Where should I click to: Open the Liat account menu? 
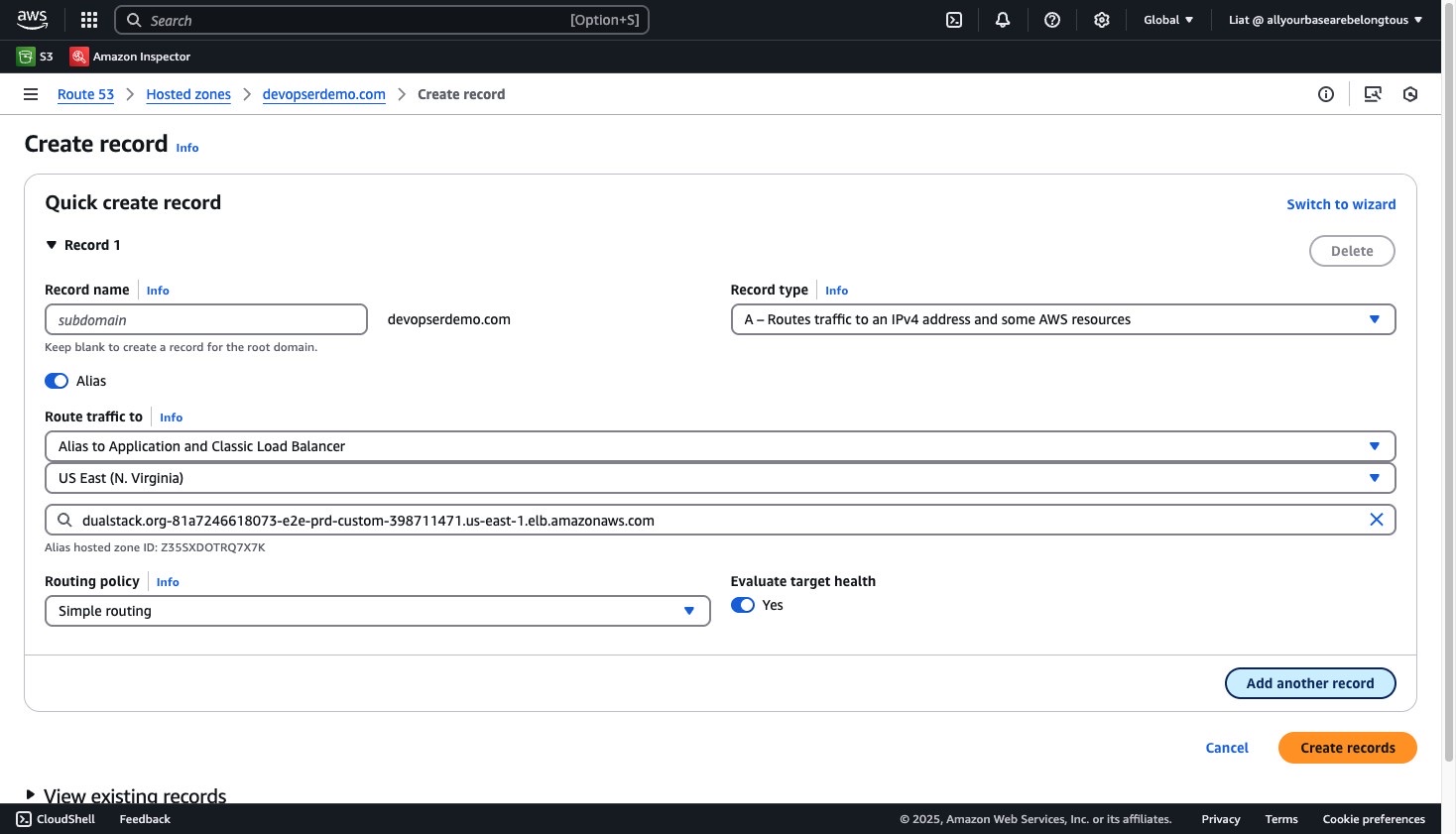click(1325, 20)
